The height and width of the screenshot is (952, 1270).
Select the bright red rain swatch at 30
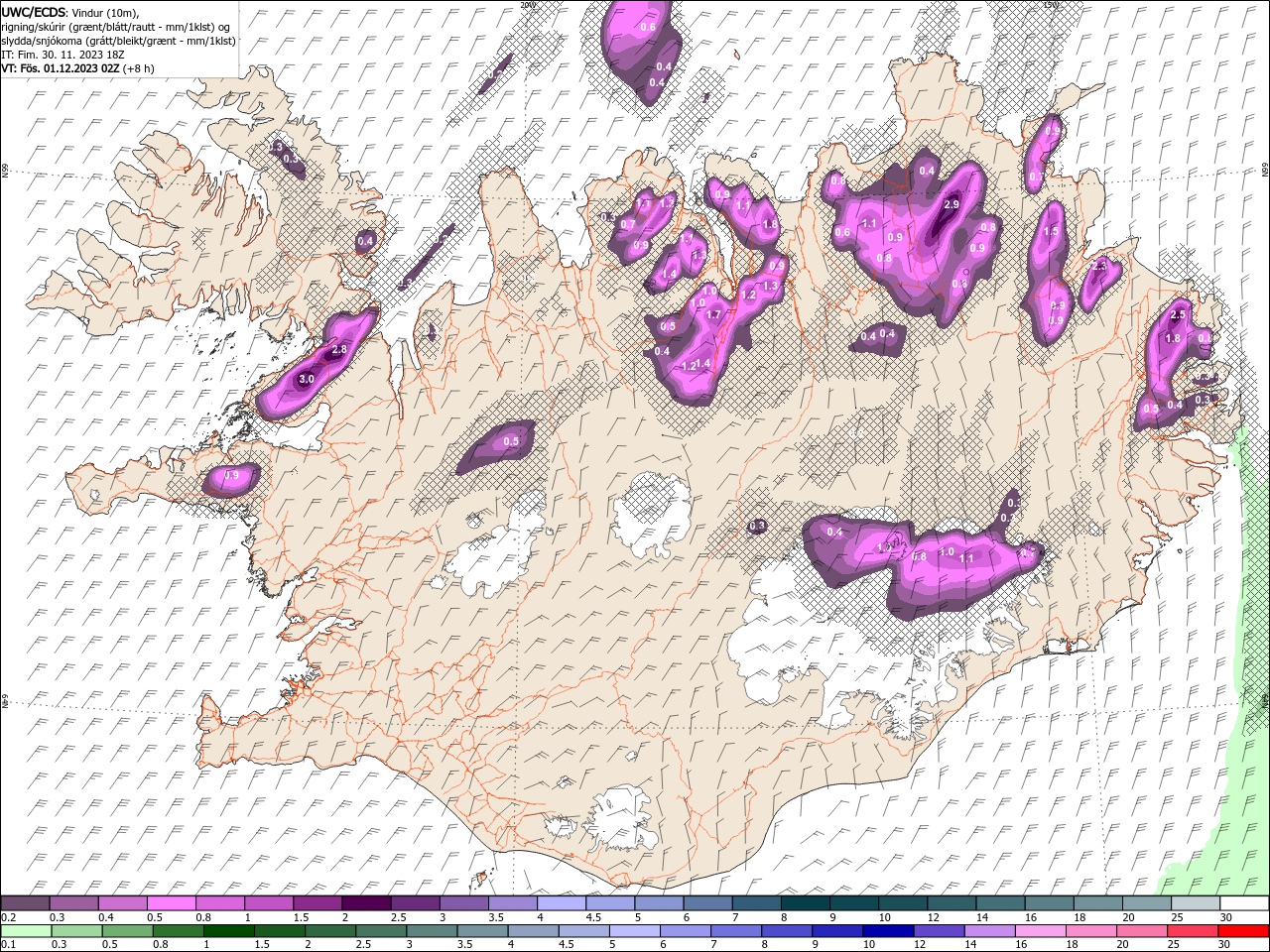(x=1242, y=931)
